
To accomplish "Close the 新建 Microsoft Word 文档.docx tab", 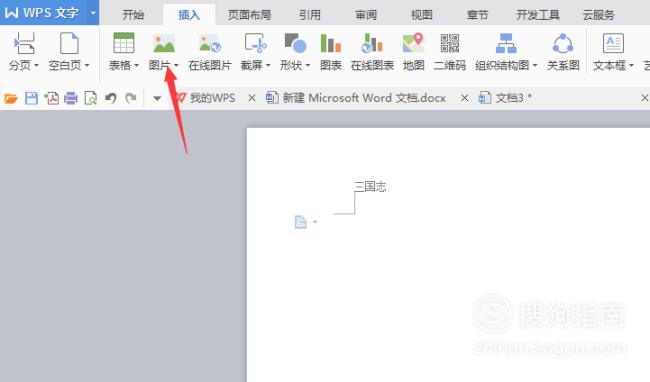I will pyautogui.click(x=465, y=98).
